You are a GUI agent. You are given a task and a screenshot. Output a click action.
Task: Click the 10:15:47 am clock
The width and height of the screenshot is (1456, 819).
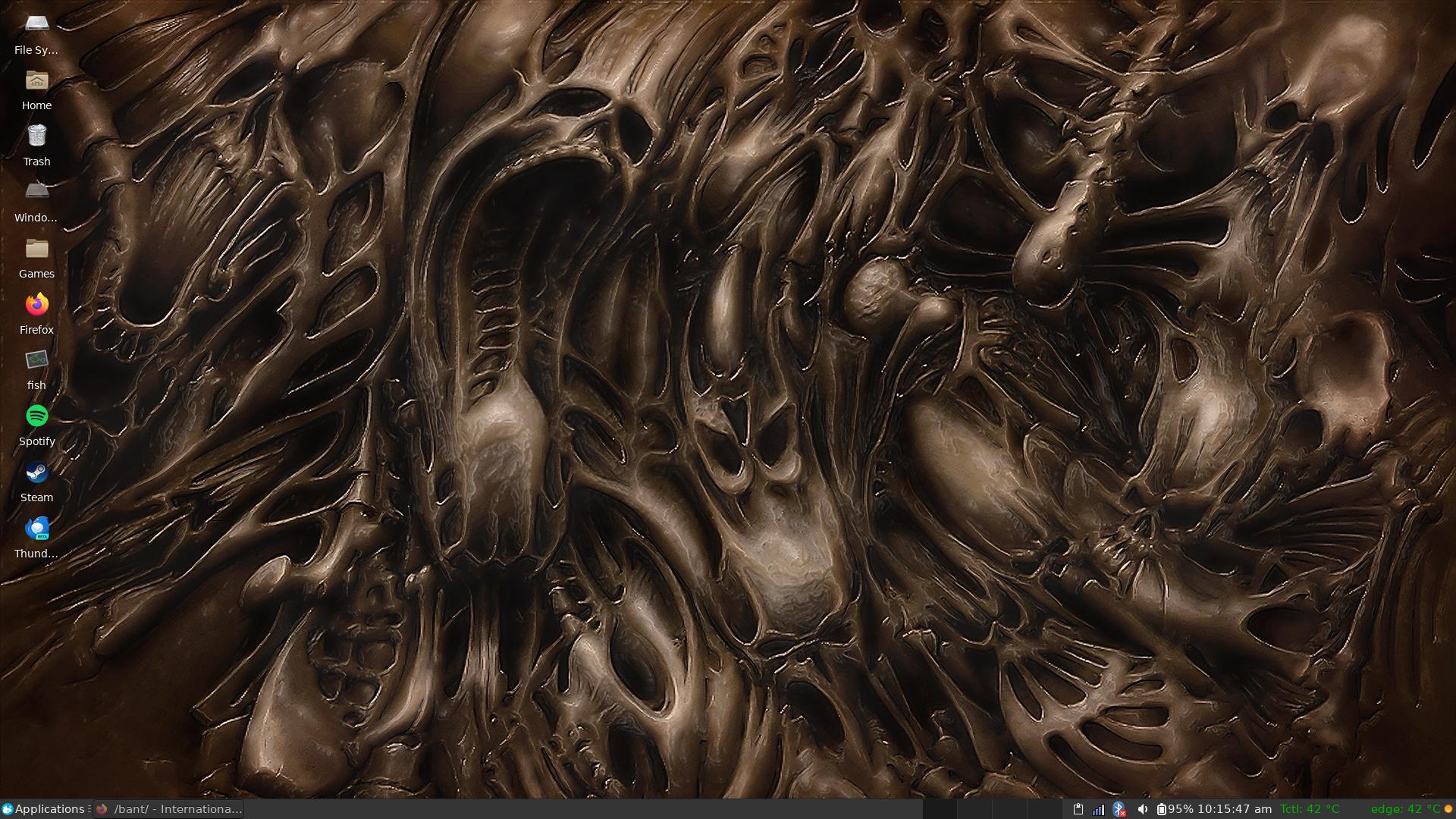1235,809
